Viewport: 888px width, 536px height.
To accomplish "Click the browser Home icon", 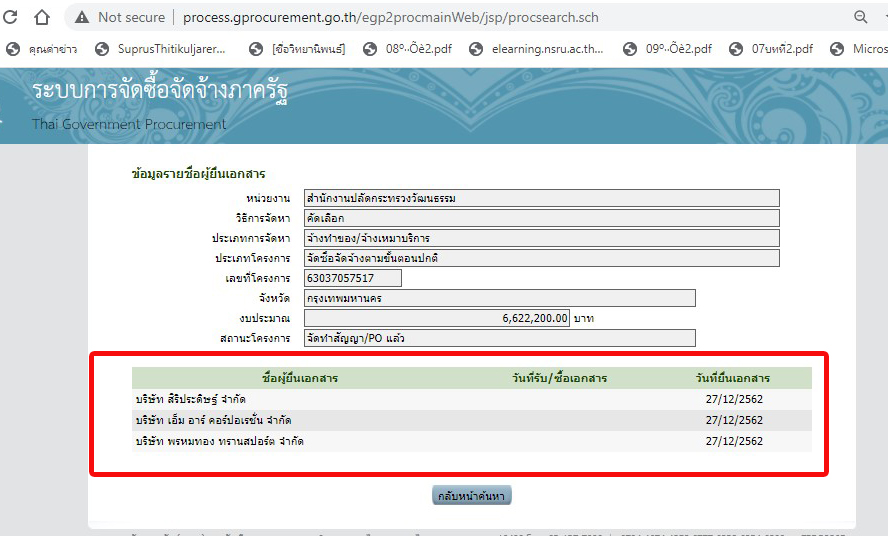I will (42, 17).
